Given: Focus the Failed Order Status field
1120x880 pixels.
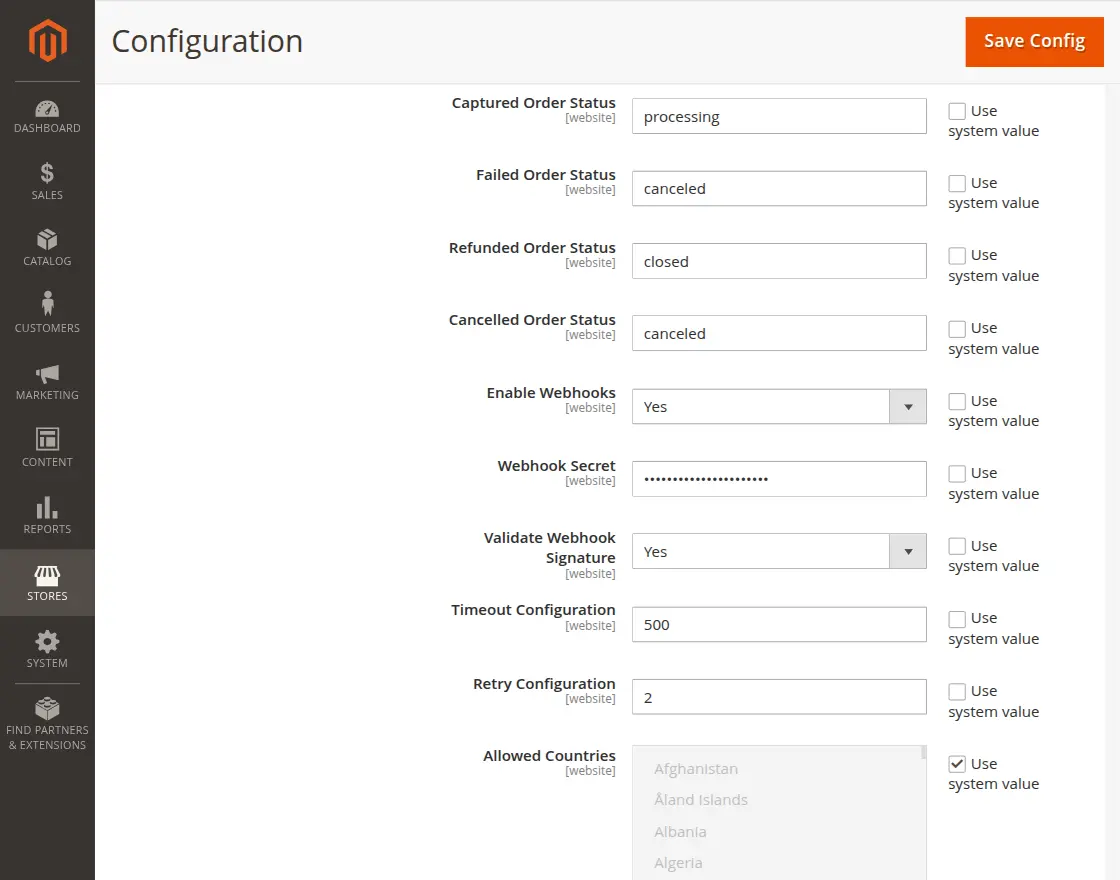Looking at the screenshot, I should point(779,189).
